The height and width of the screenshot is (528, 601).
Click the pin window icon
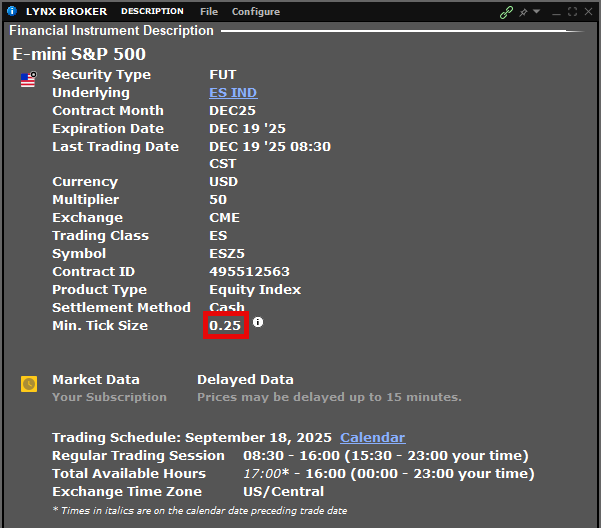click(x=523, y=12)
